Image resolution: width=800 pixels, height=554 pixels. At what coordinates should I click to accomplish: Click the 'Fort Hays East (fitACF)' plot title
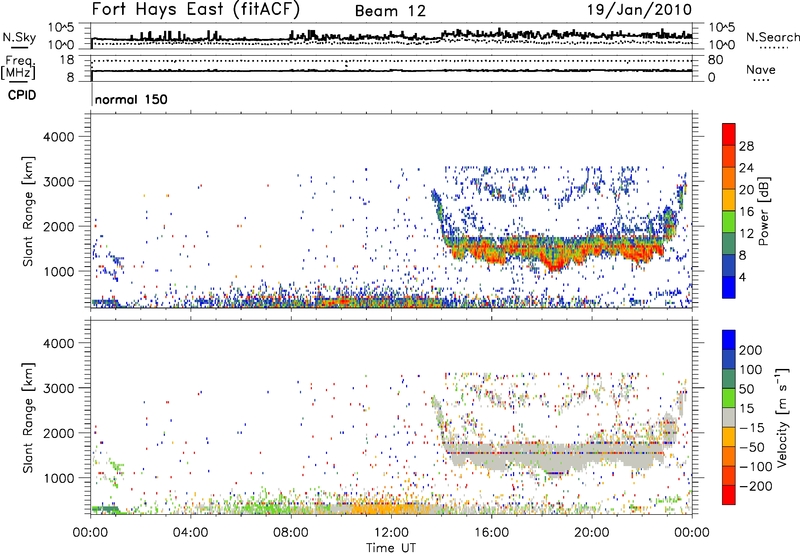[x=196, y=9]
